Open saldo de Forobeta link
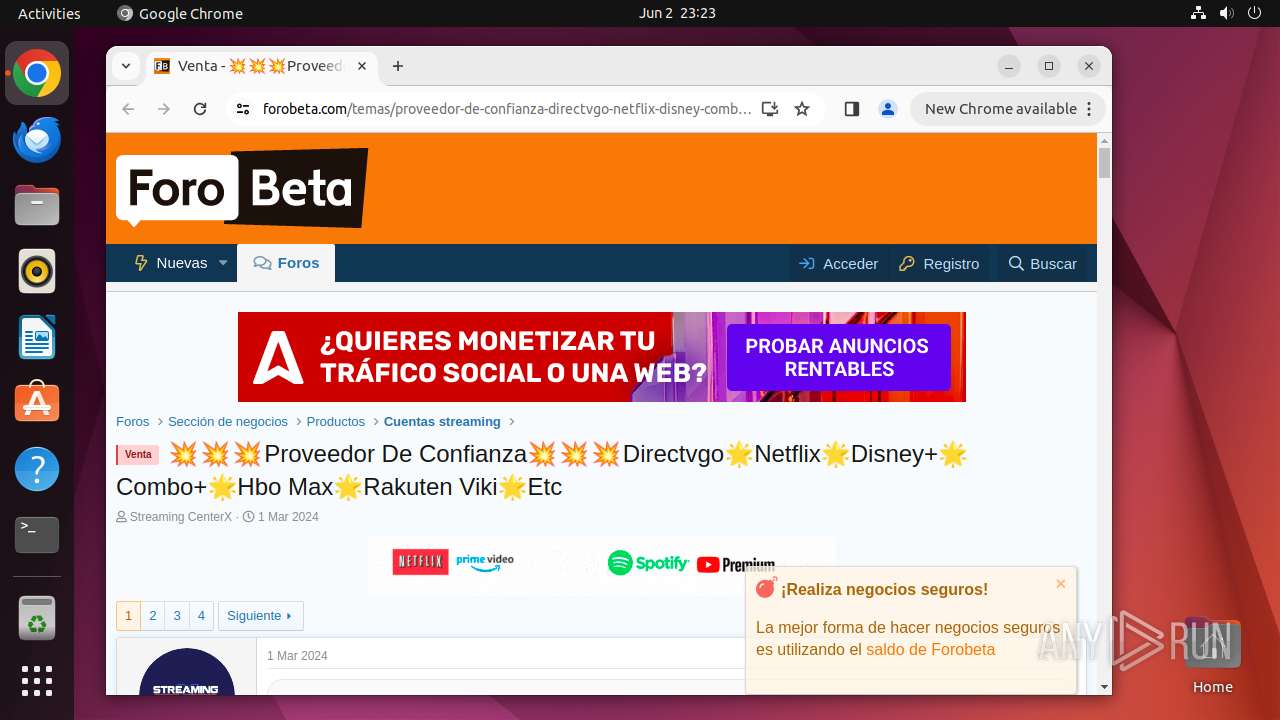 coord(930,650)
